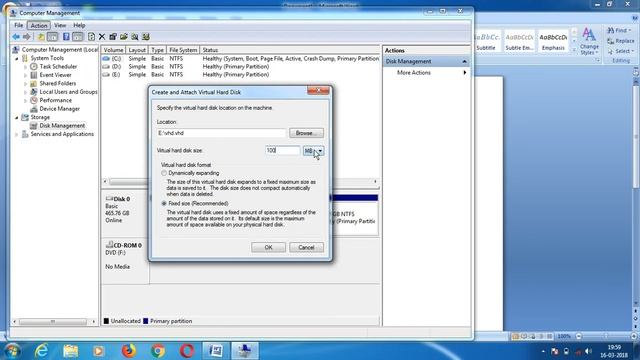Click the volume speaker tray icon
This screenshot has height=360, width=640.
pos(588,351)
